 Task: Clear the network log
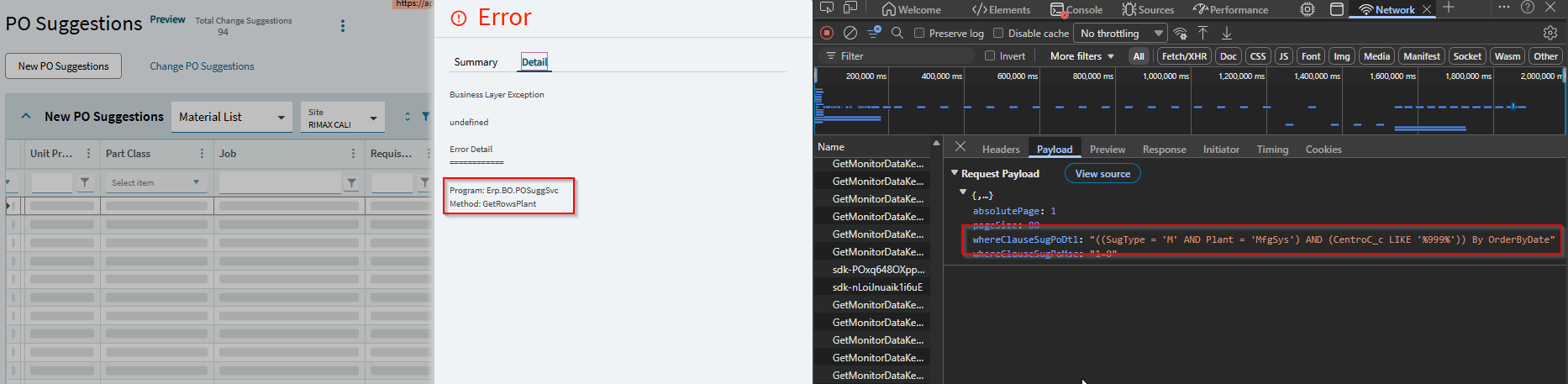point(850,33)
